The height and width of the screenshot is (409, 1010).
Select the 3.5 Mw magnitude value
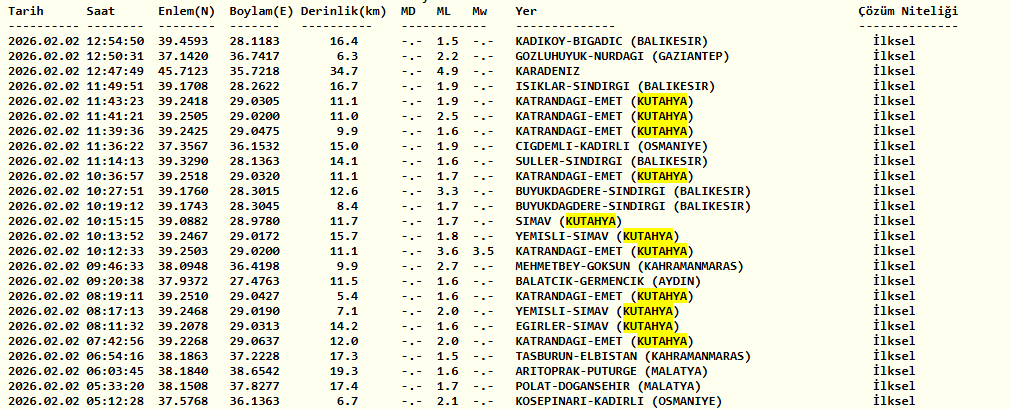pos(483,251)
